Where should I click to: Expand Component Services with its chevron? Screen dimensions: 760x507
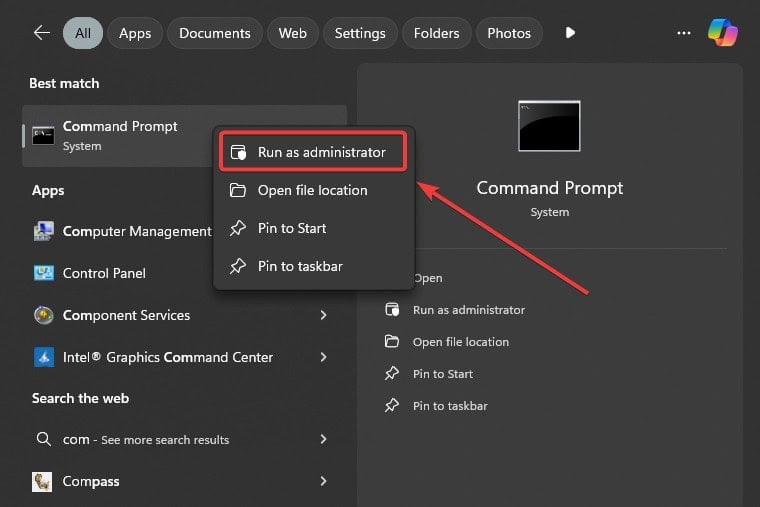[323, 315]
